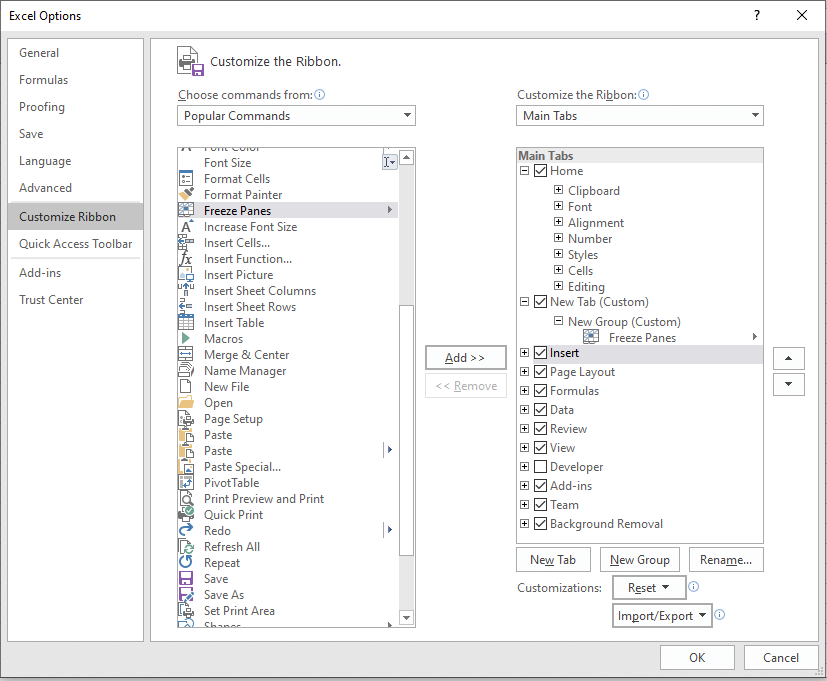This screenshot has width=827, height=681.
Task: Enable the Developer tab checkbox
Action: coord(541,467)
